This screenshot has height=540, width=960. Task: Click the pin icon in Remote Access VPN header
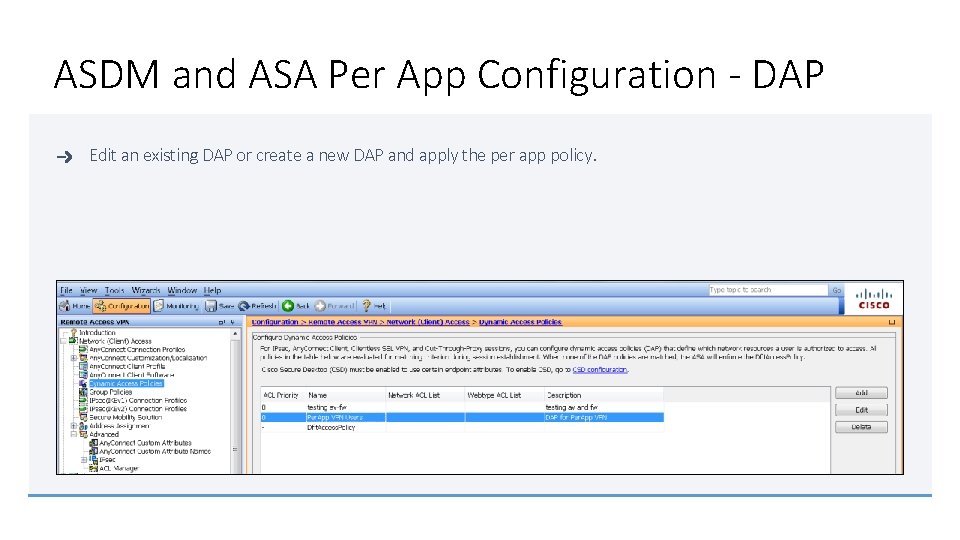coord(232,322)
